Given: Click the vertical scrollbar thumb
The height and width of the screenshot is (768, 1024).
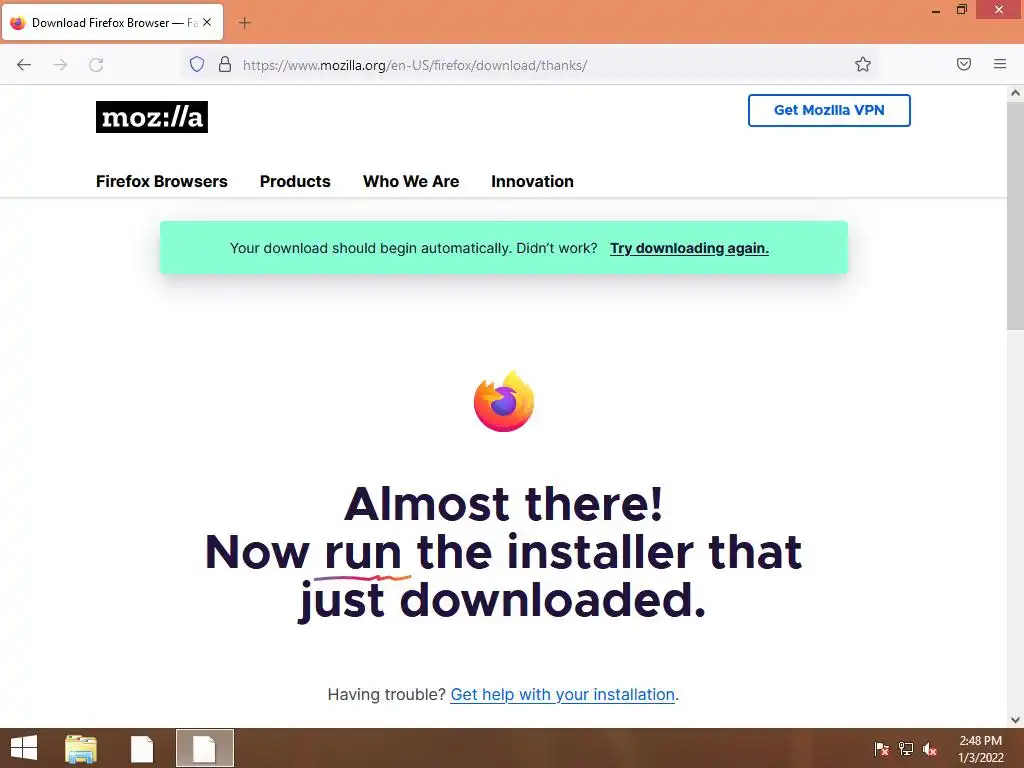Looking at the screenshot, I should 1015,216.
